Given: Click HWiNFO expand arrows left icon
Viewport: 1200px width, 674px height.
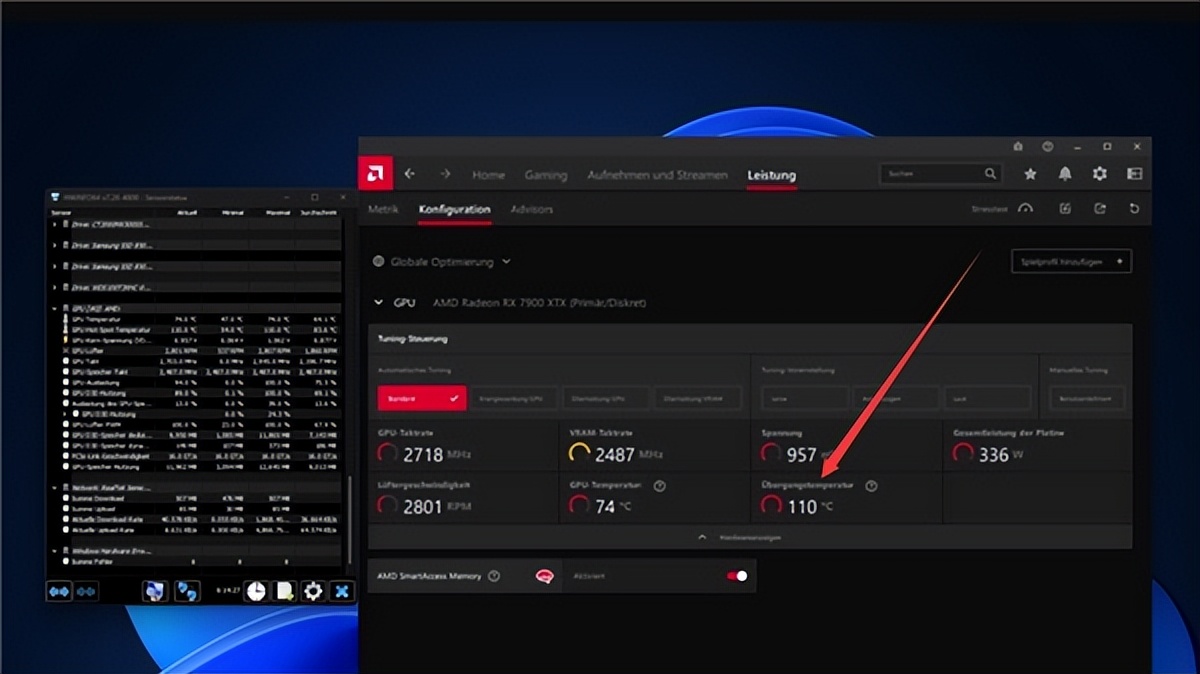Looking at the screenshot, I should 60,592.
